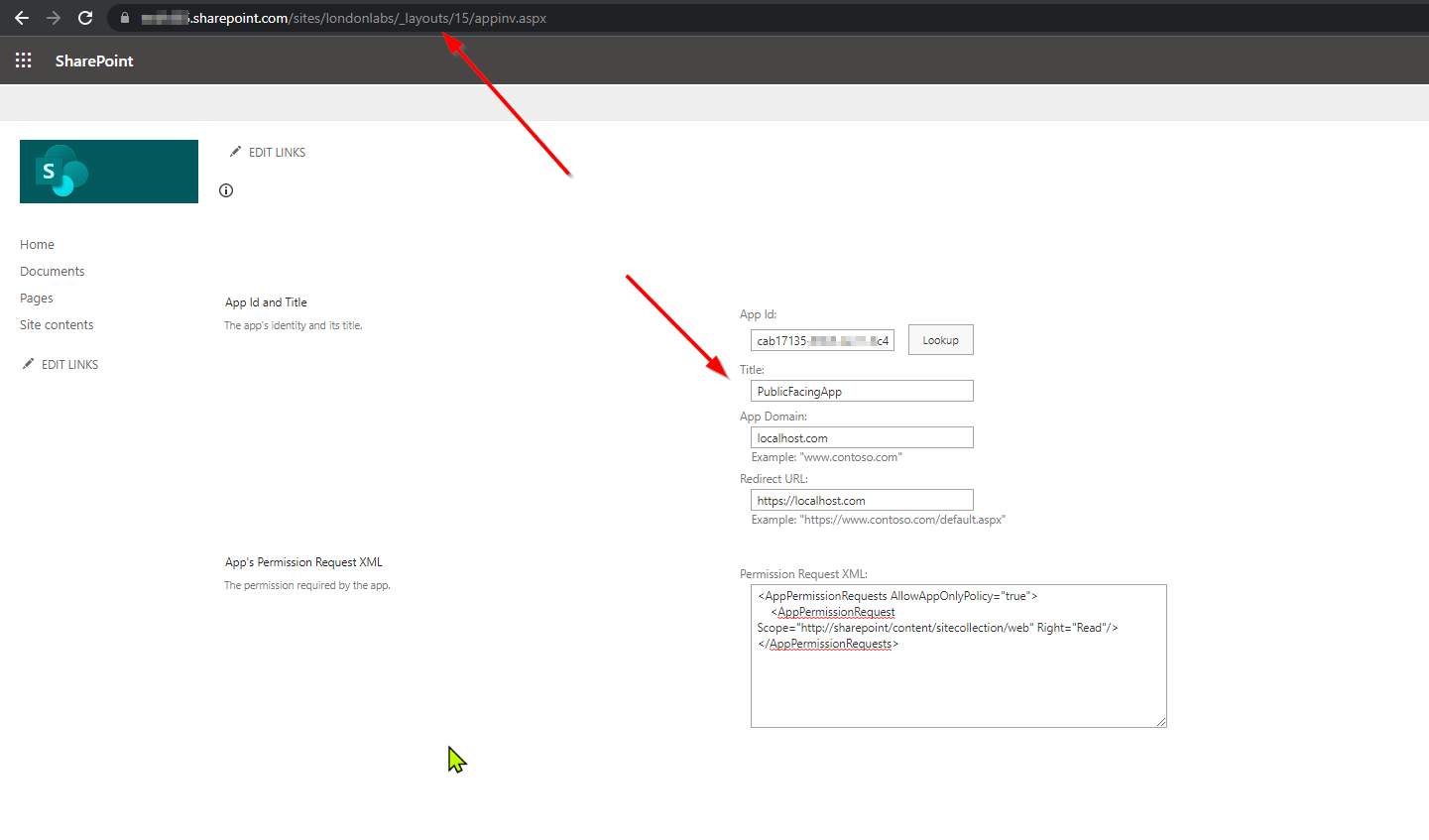Focus the App Id input field
1429x840 pixels.
pos(822,340)
